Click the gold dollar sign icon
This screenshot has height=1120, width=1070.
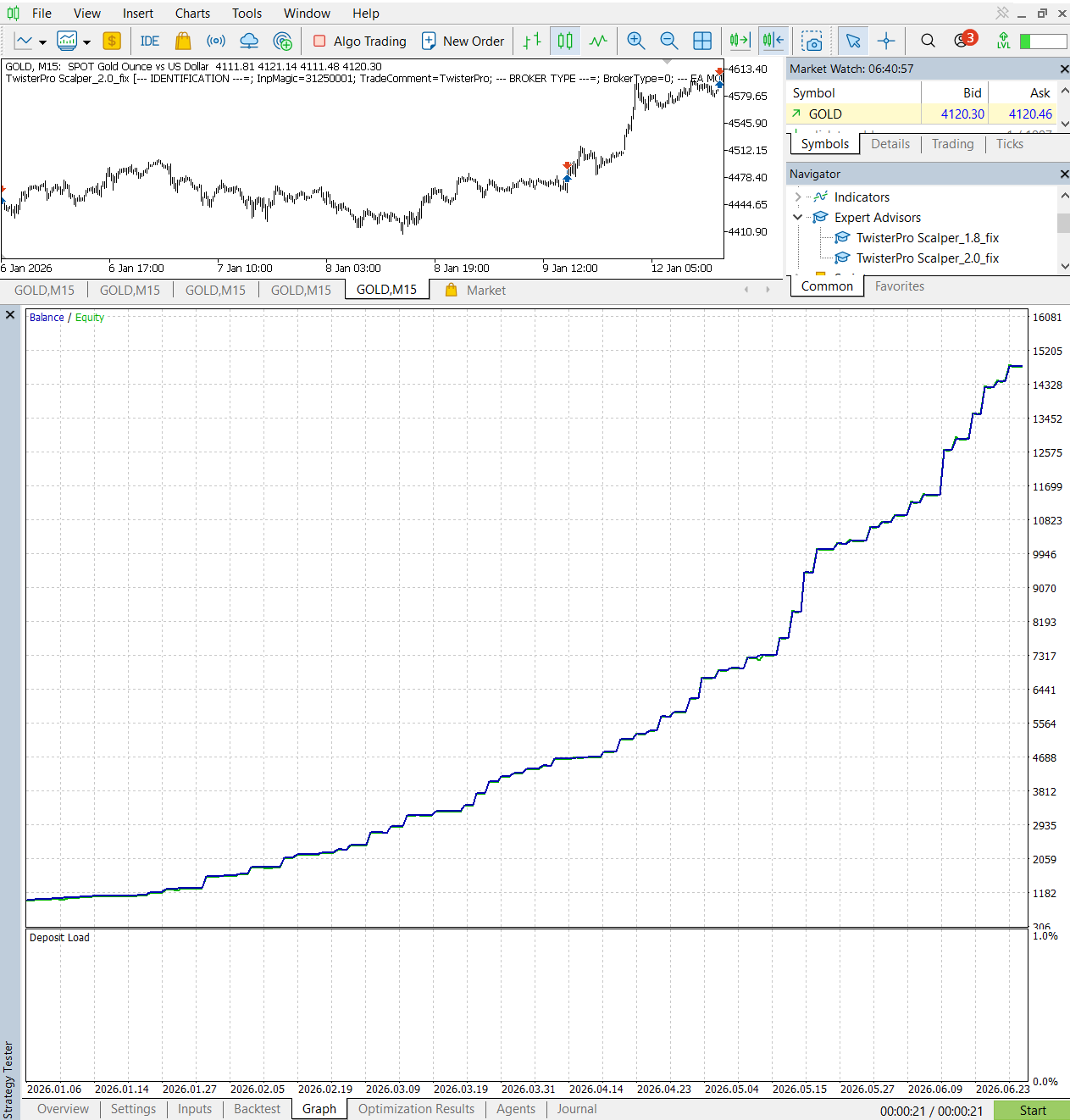[x=112, y=41]
